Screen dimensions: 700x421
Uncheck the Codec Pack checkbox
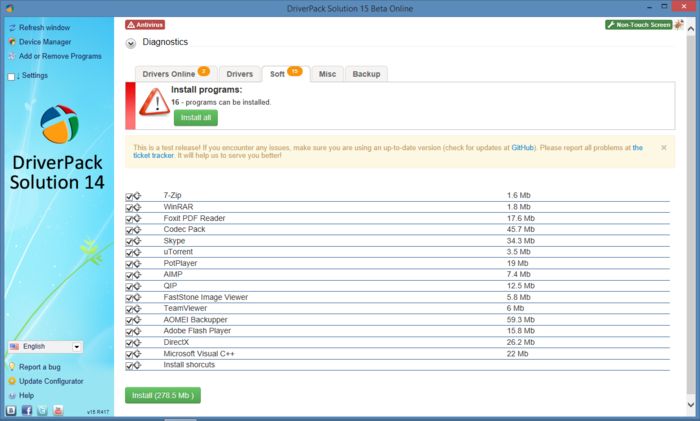[x=129, y=230]
